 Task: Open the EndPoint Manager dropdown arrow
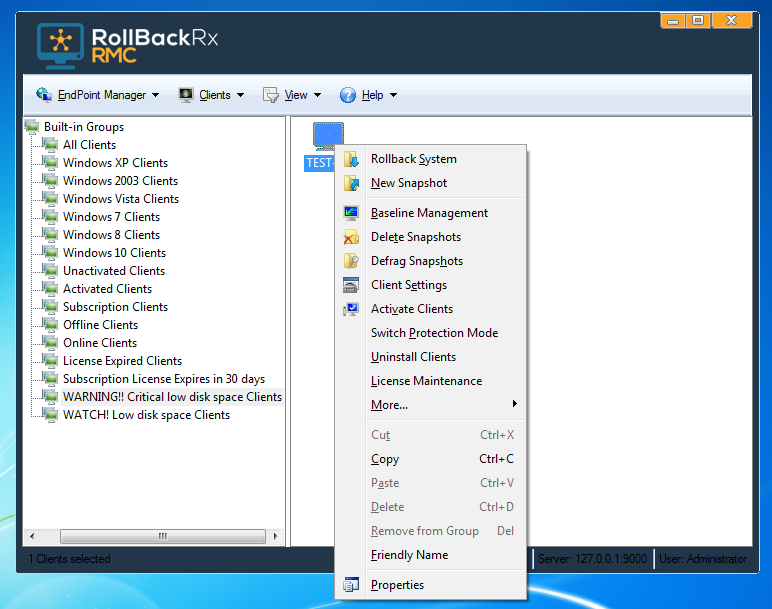156,95
